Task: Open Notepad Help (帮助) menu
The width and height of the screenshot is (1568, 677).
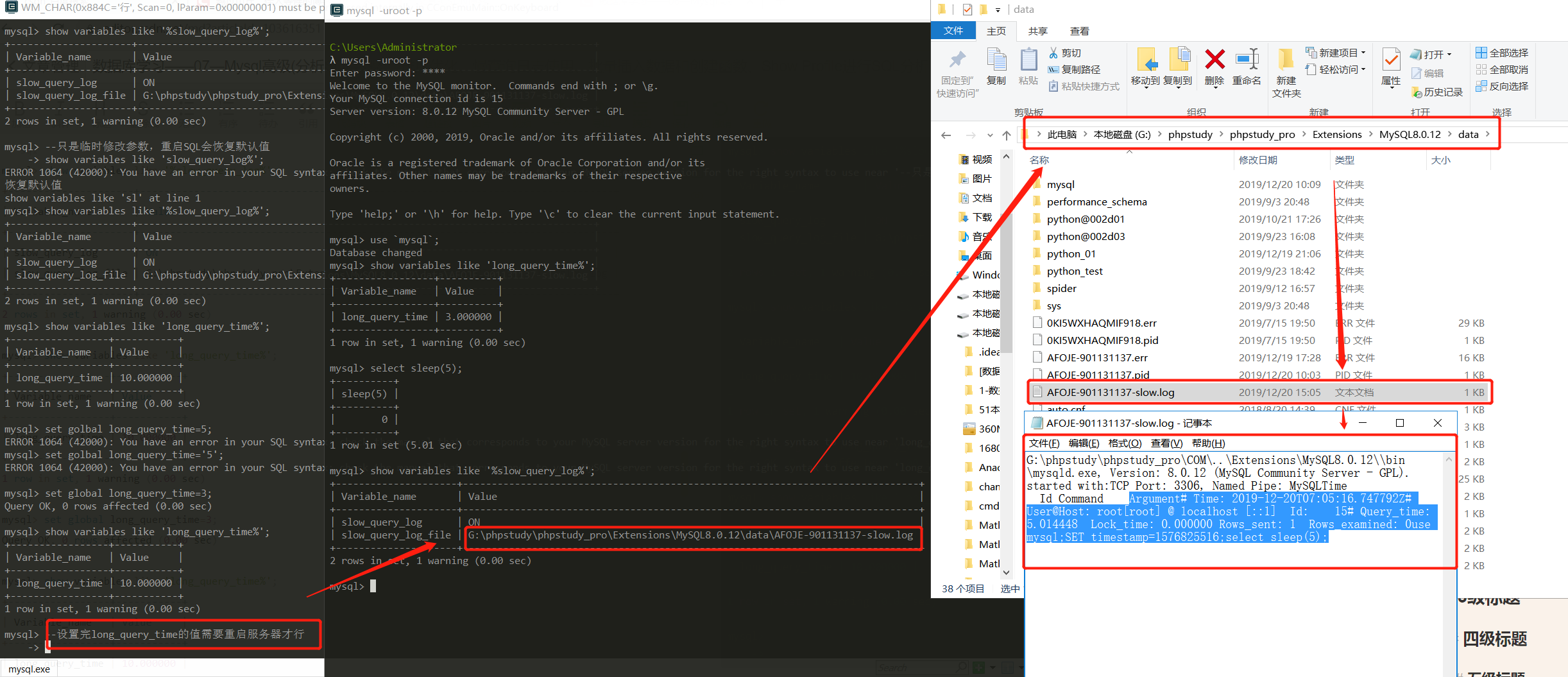Action: point(1208,443)
